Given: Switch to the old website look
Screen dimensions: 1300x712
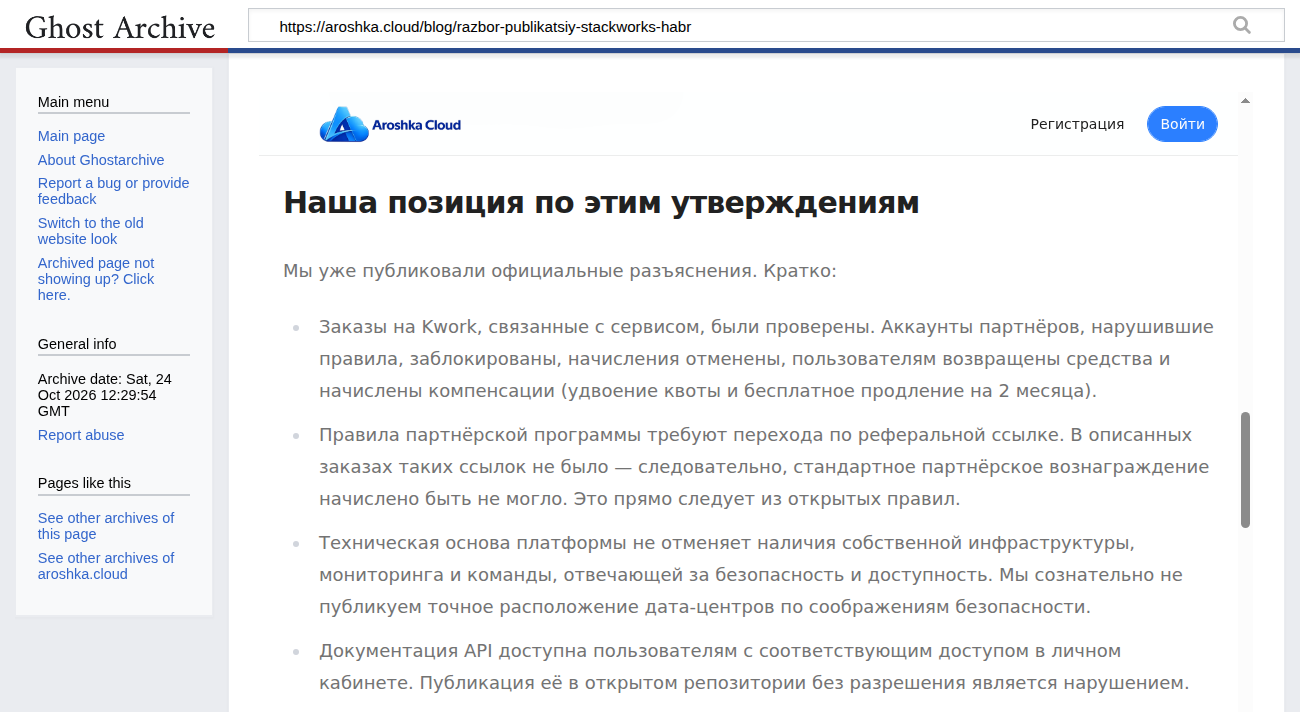Looking at the screenshot, I should (91, 231).
